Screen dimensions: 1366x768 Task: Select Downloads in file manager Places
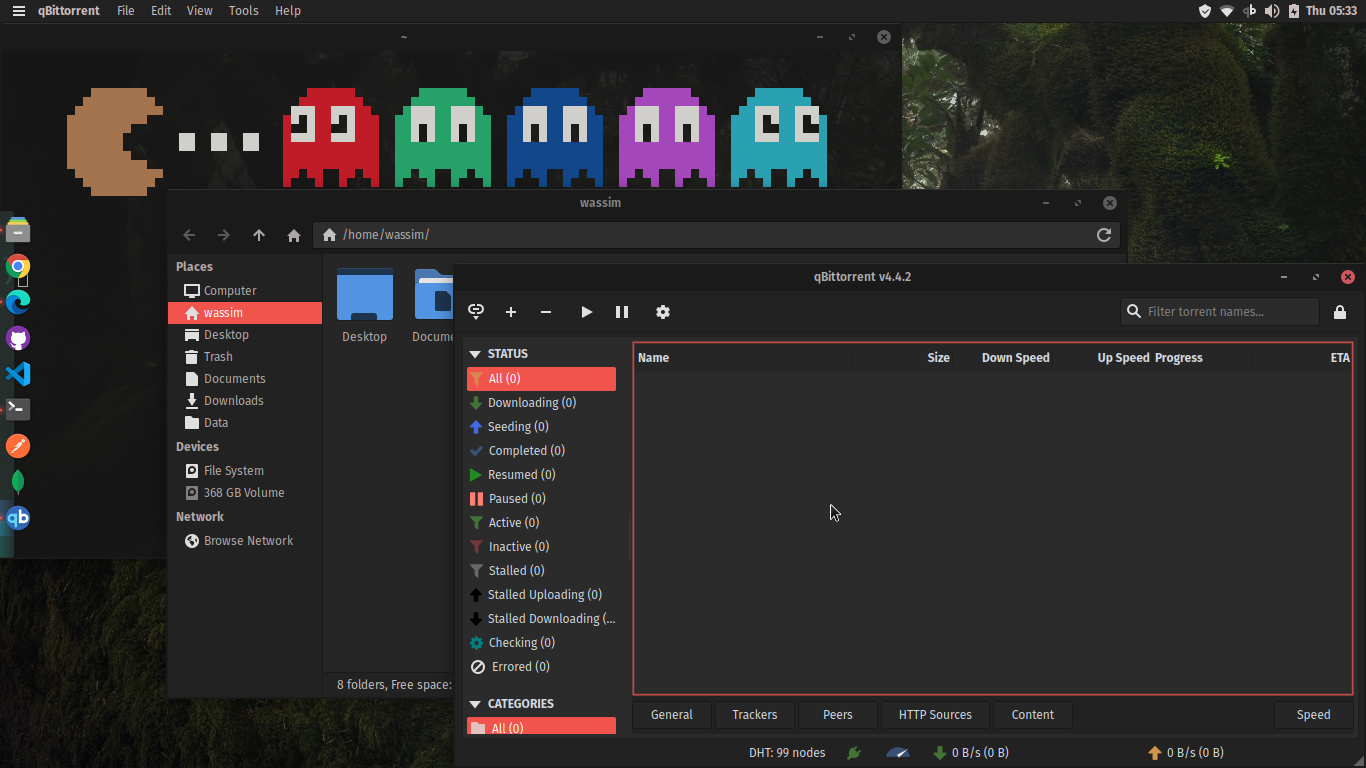245,401
